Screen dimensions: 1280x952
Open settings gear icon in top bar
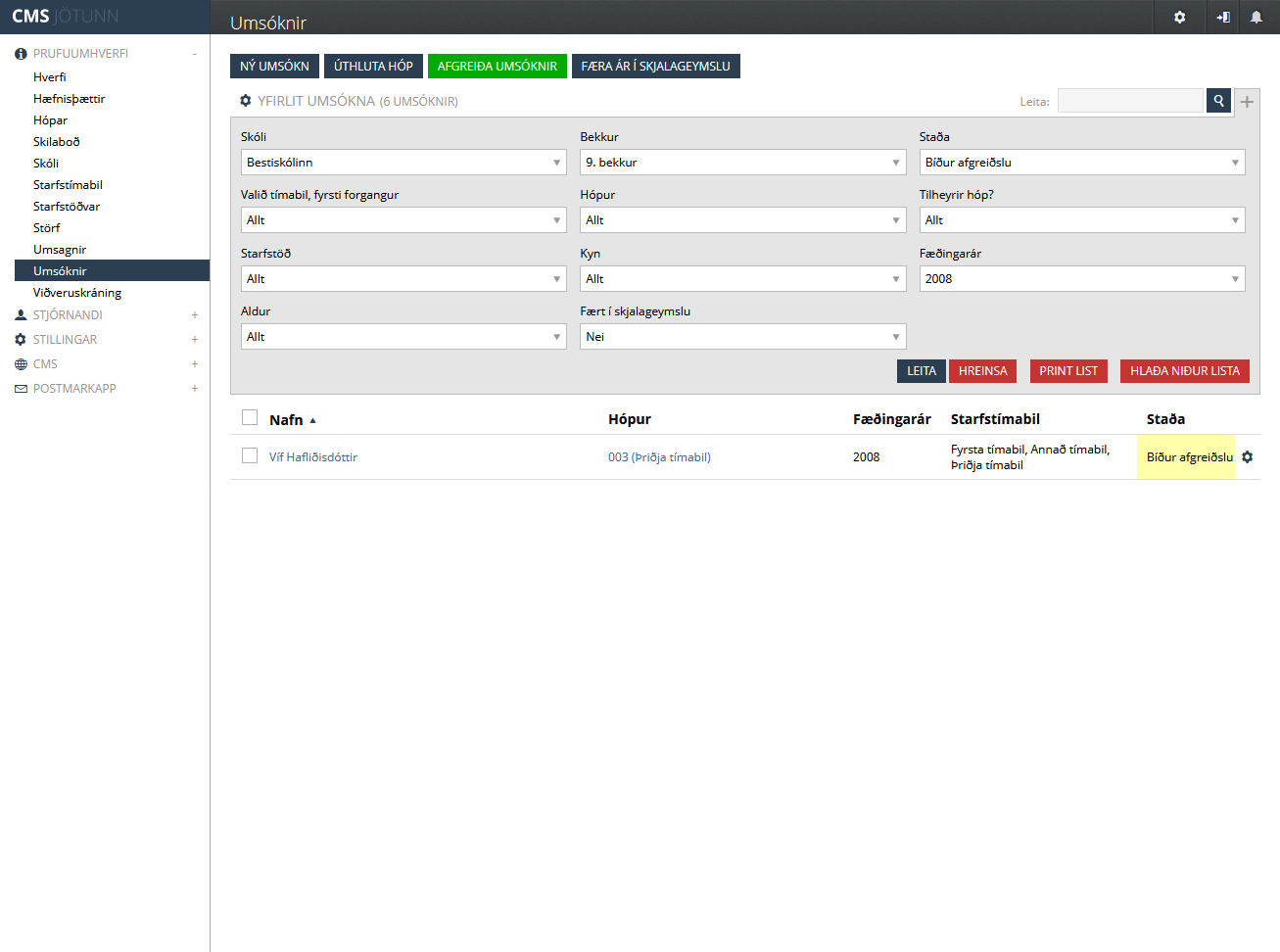tap(1179, 17)
